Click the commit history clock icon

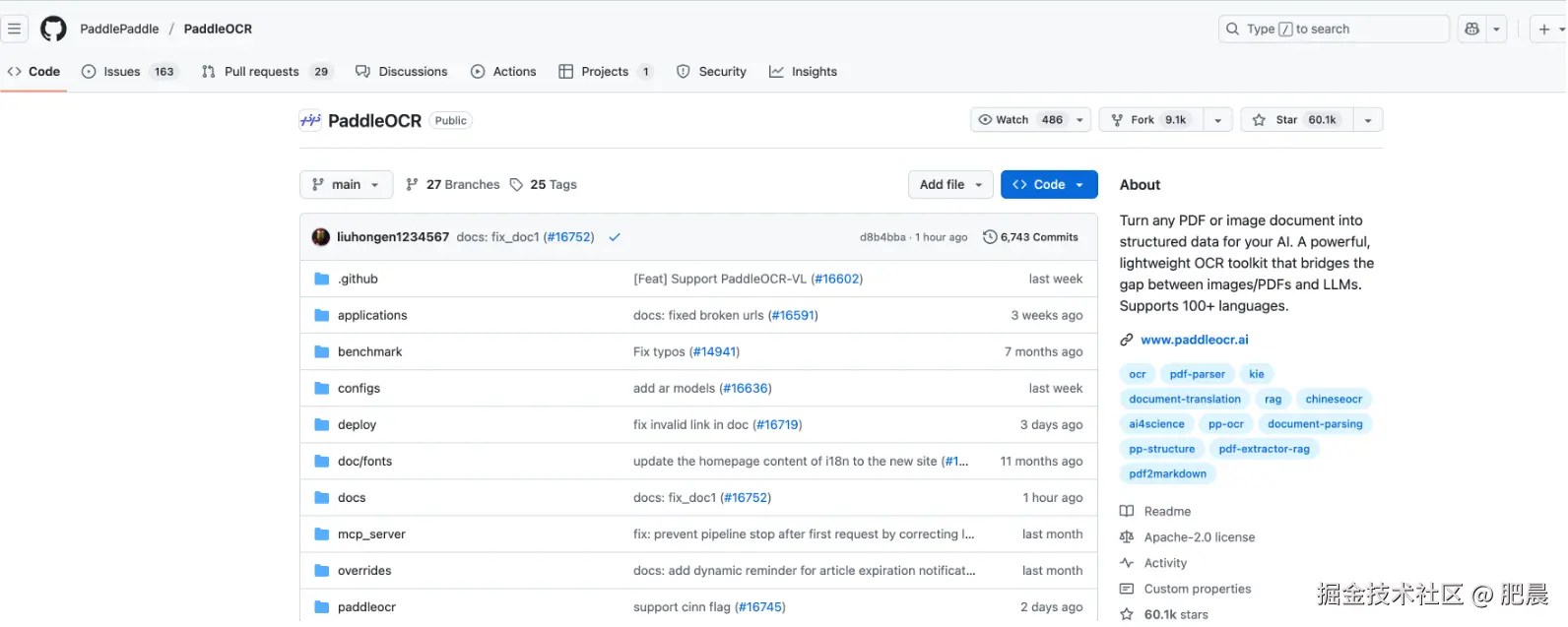coord(989,237)
